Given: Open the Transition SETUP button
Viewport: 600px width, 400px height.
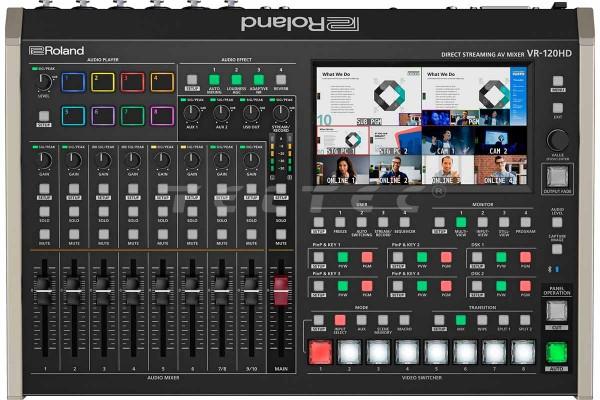Looking at the screenshot, I should [438, 320].
